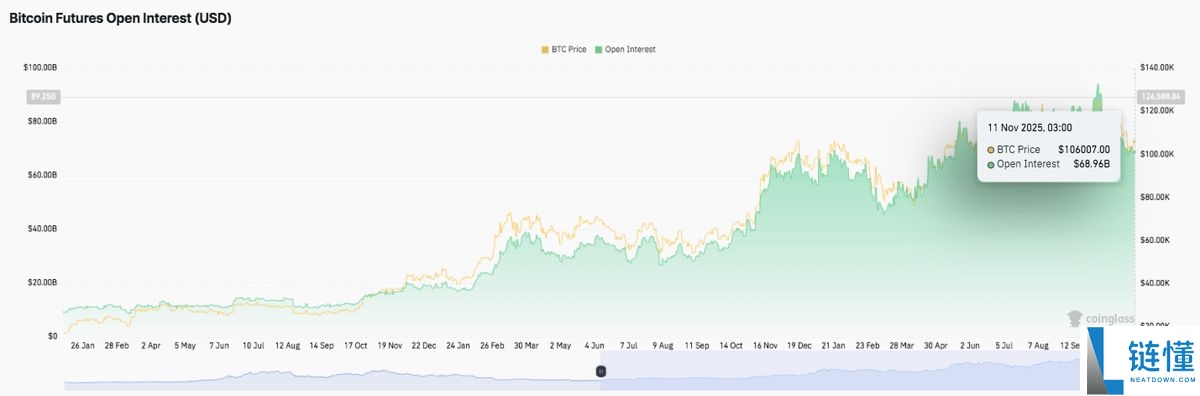Click the 16 Nov date label
This screenshot has width=1200, height=396.
766,345
